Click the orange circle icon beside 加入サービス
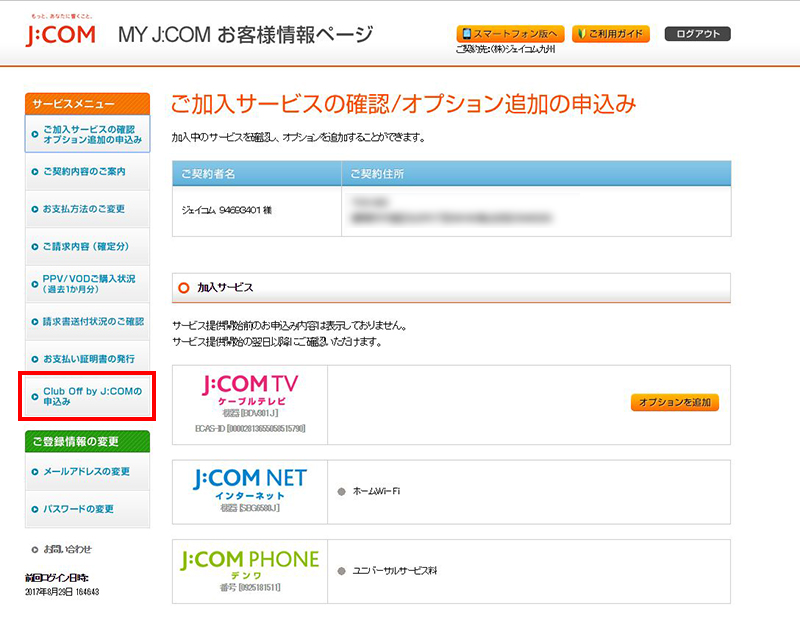This screenshot has width=800, height=623. point(184,288)
